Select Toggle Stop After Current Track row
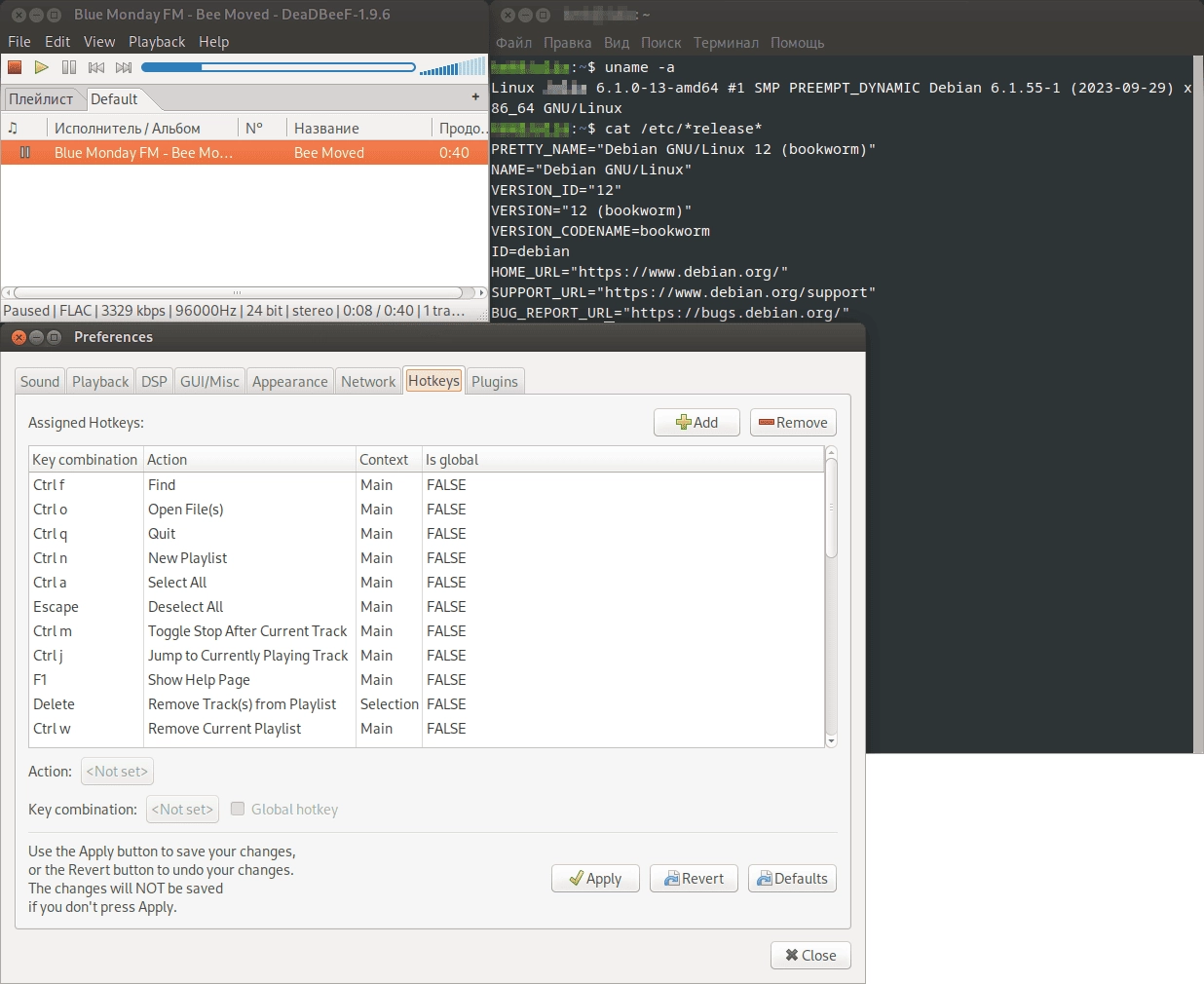The image size is (1204, 984). (x=427, y=631)
